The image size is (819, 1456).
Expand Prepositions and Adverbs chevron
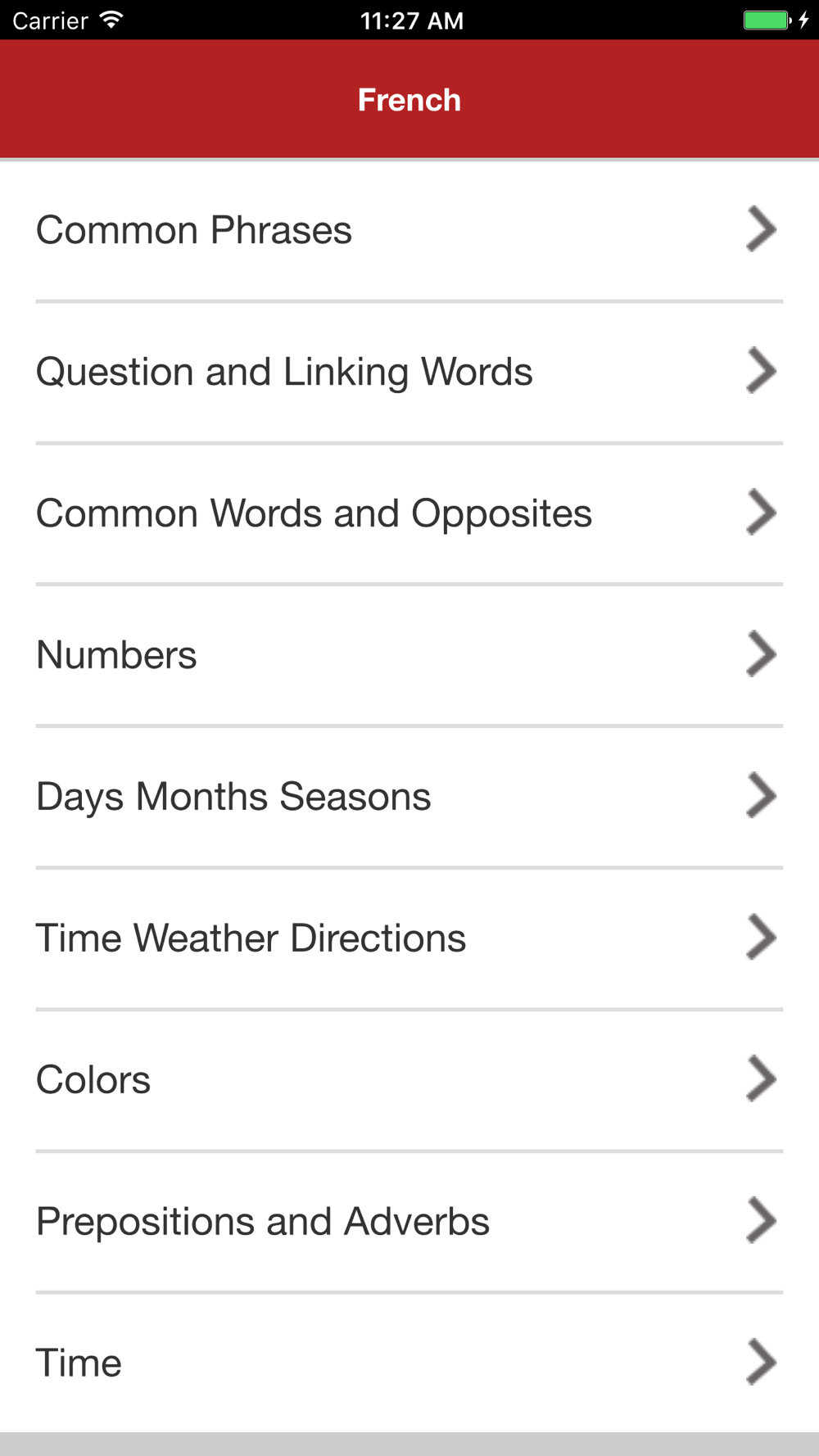(x=761, y=1221)
